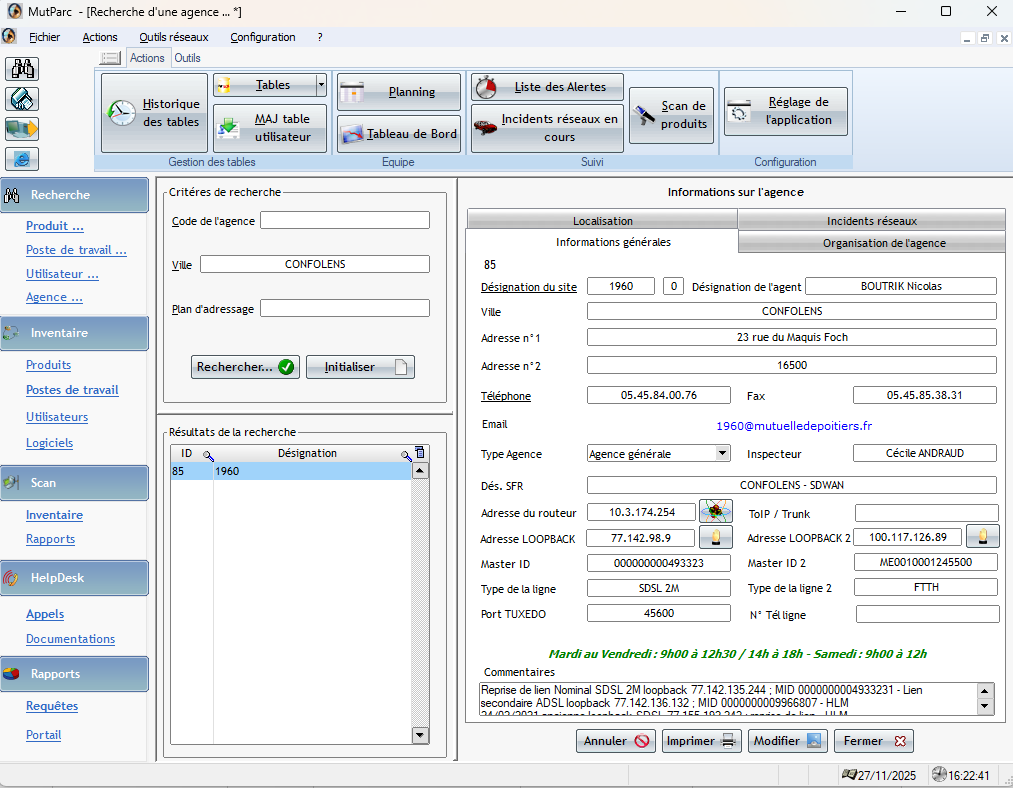Click the Internet Explorer icon in left toolbar
The width and height of the screenshot is (1013, 788).
pos(22,159)
